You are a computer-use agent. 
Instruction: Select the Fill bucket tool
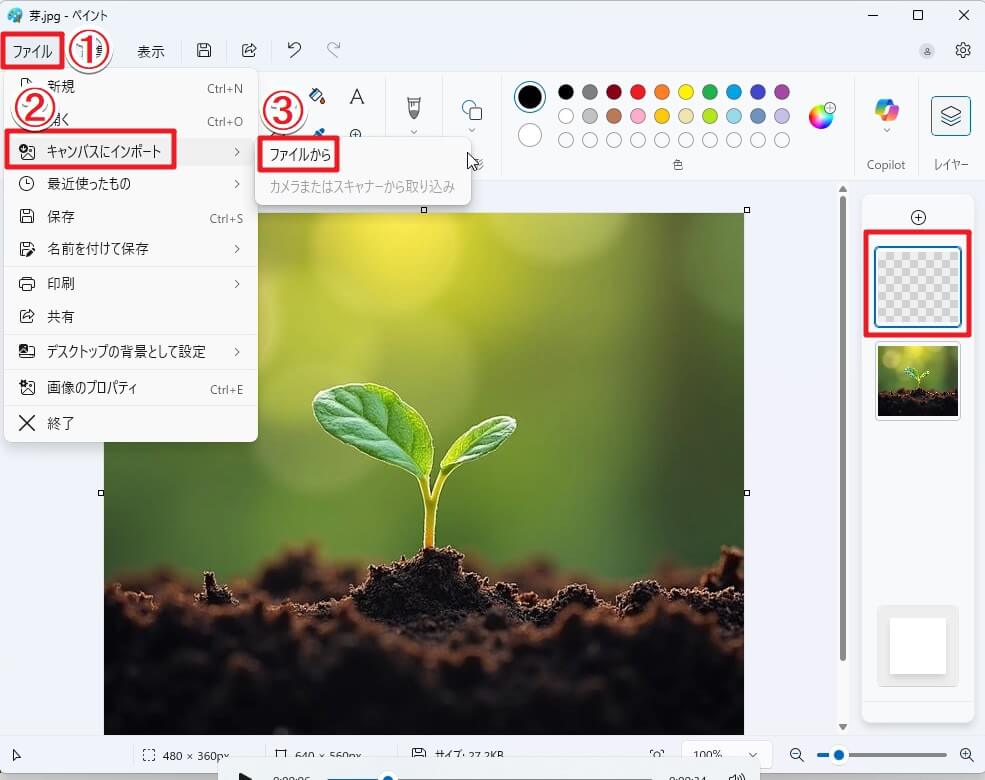(317, 95)
